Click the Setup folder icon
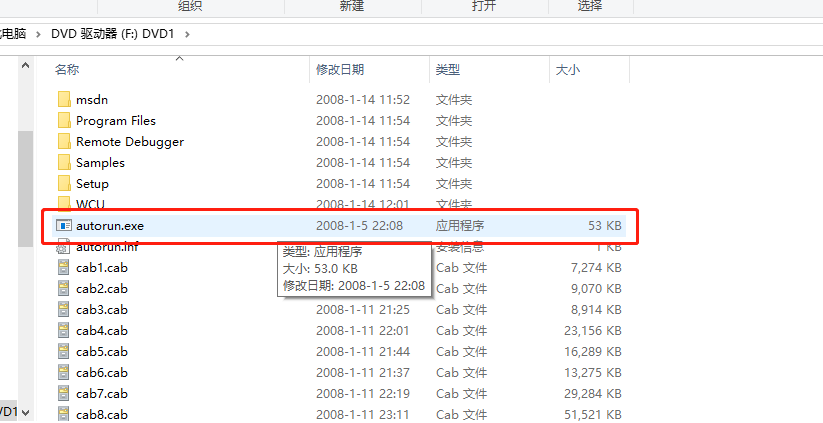The height and width of the screenshot is (423, 823). pos(63,183)
